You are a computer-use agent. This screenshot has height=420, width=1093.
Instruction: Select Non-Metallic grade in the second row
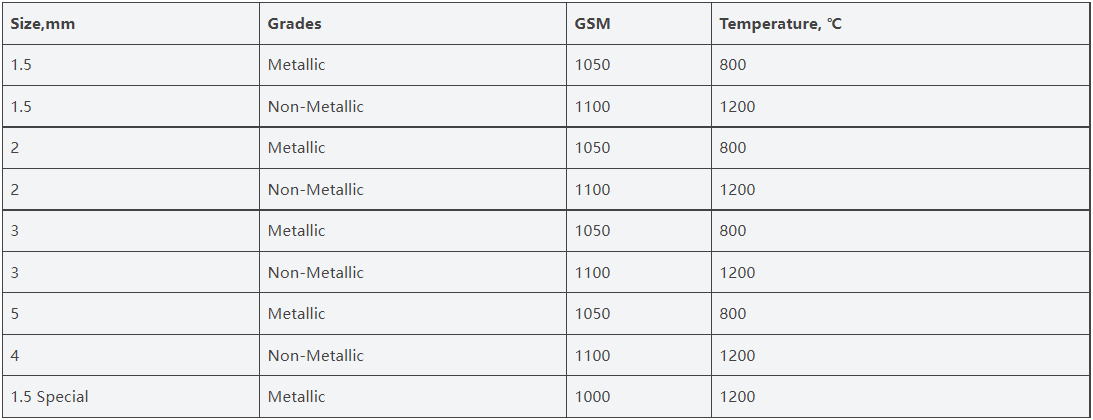413,107
